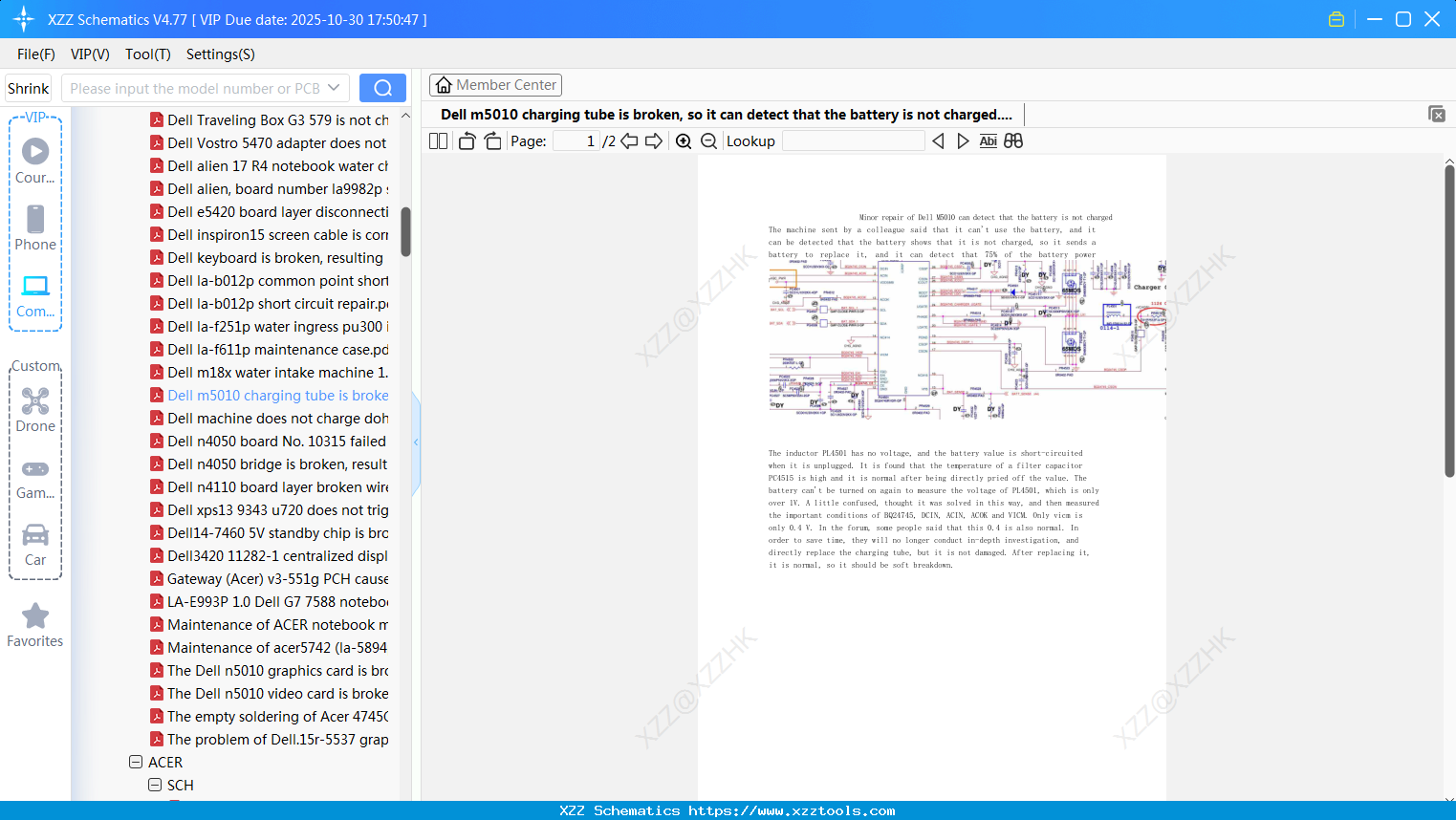Screen dimensions: 1456x820
Task: Click the Shrink button
Action: point(29,88)
